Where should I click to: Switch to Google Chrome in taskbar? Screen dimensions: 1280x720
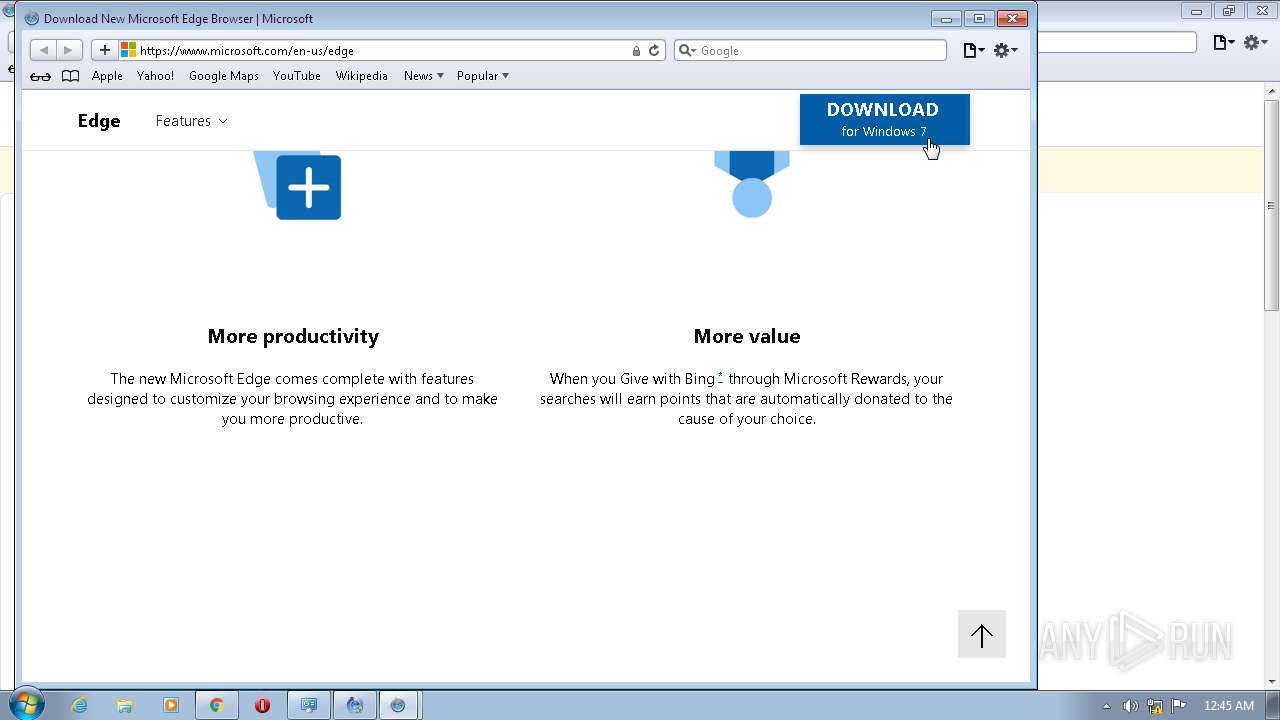pos(216,705)
